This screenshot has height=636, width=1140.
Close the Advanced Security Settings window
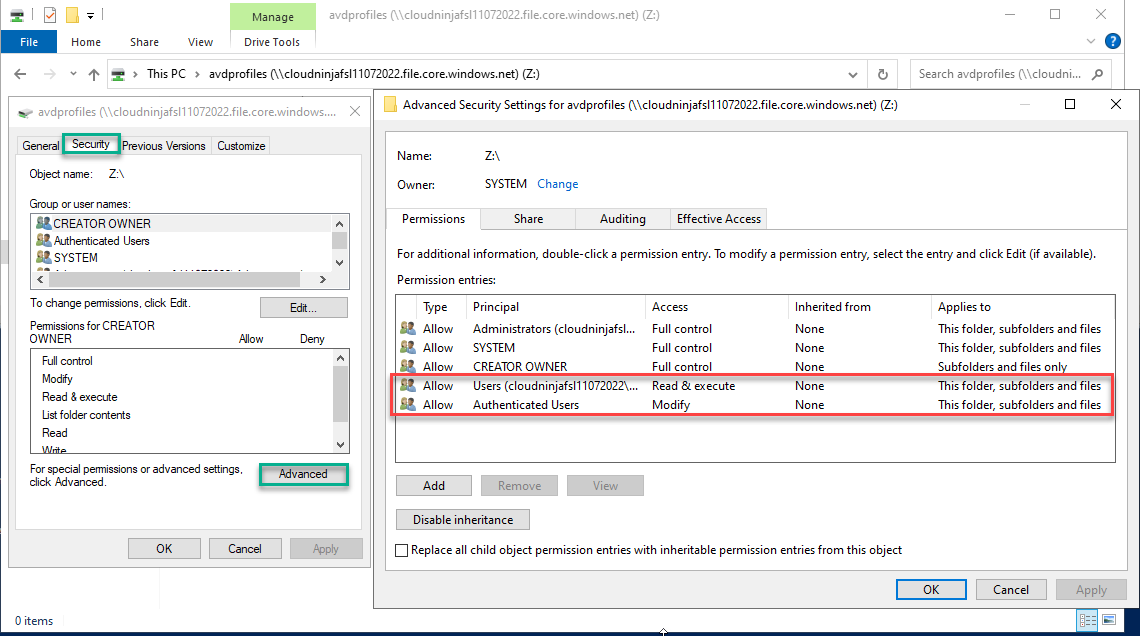point(1116,105)
